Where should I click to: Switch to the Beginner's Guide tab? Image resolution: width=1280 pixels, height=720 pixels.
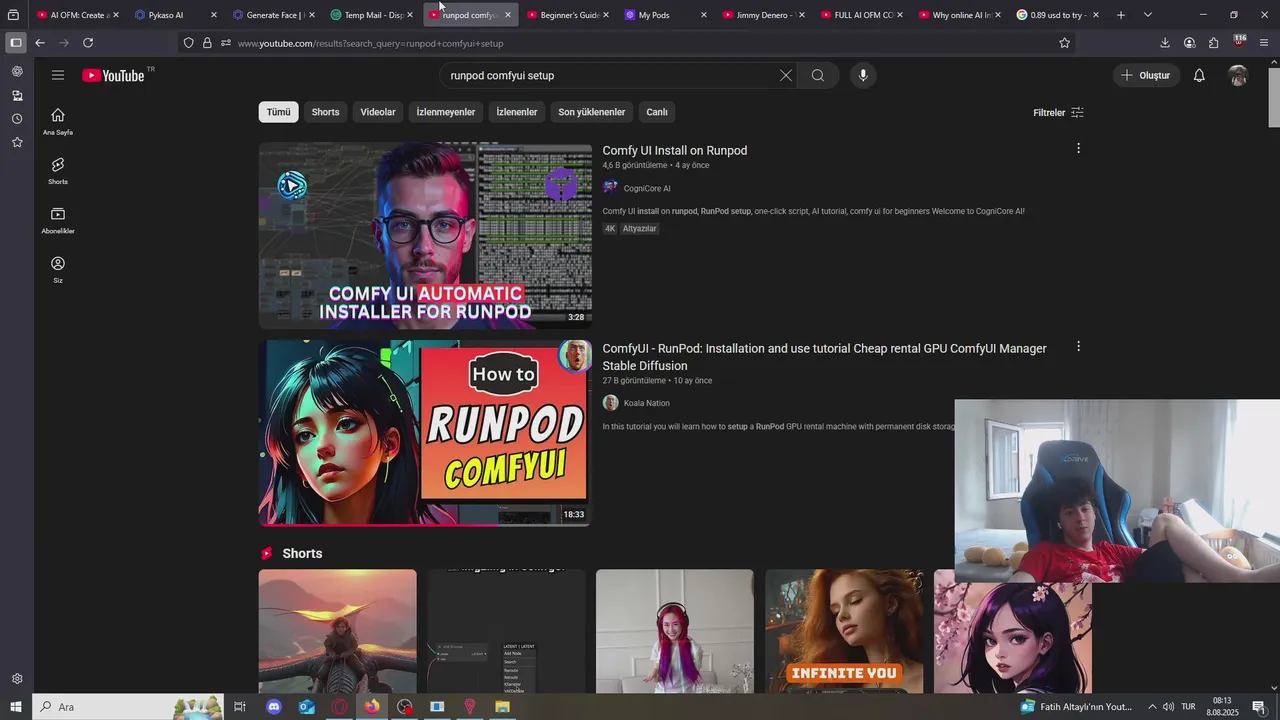(x=566, y=15)
